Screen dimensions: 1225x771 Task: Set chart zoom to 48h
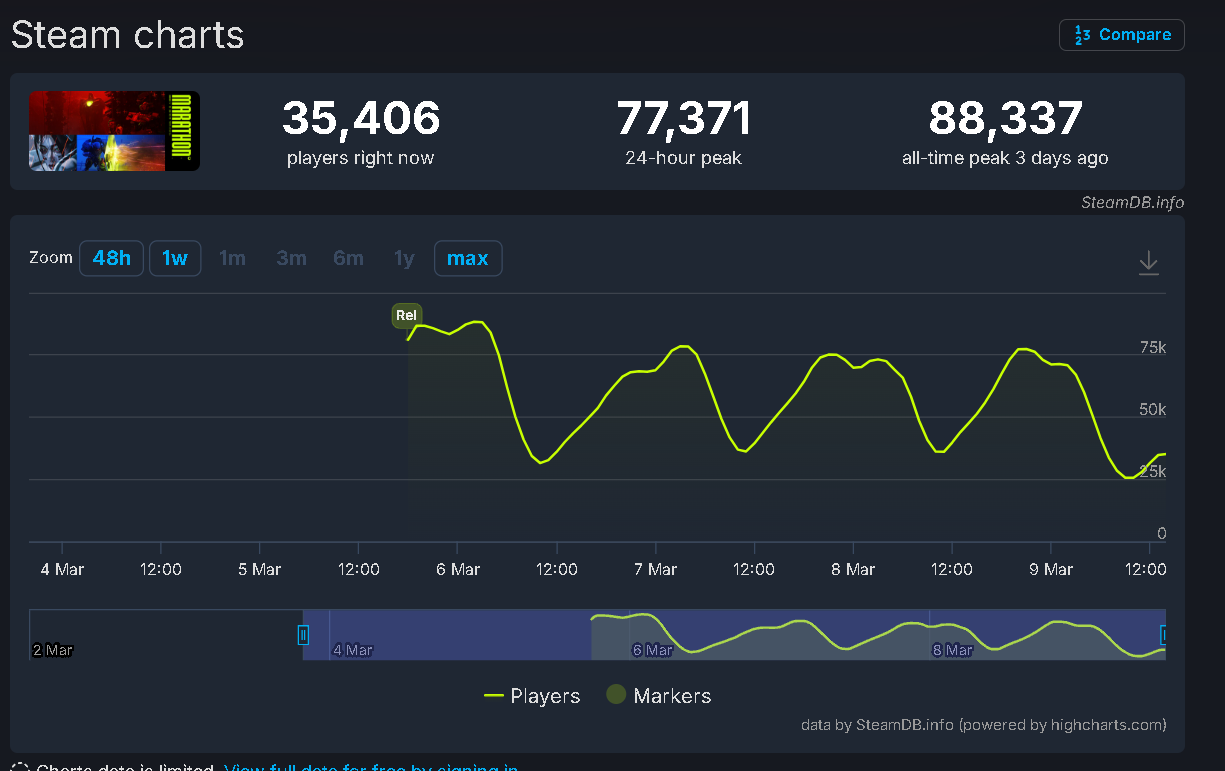click(112, 258)
